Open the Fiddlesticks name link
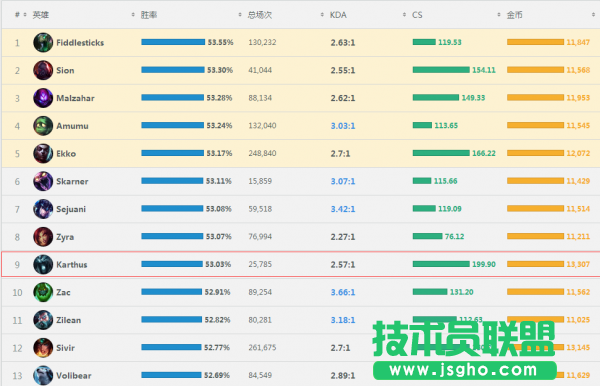Image resolution: width=600 pixels, height=386 pixels. click(80, 42)
